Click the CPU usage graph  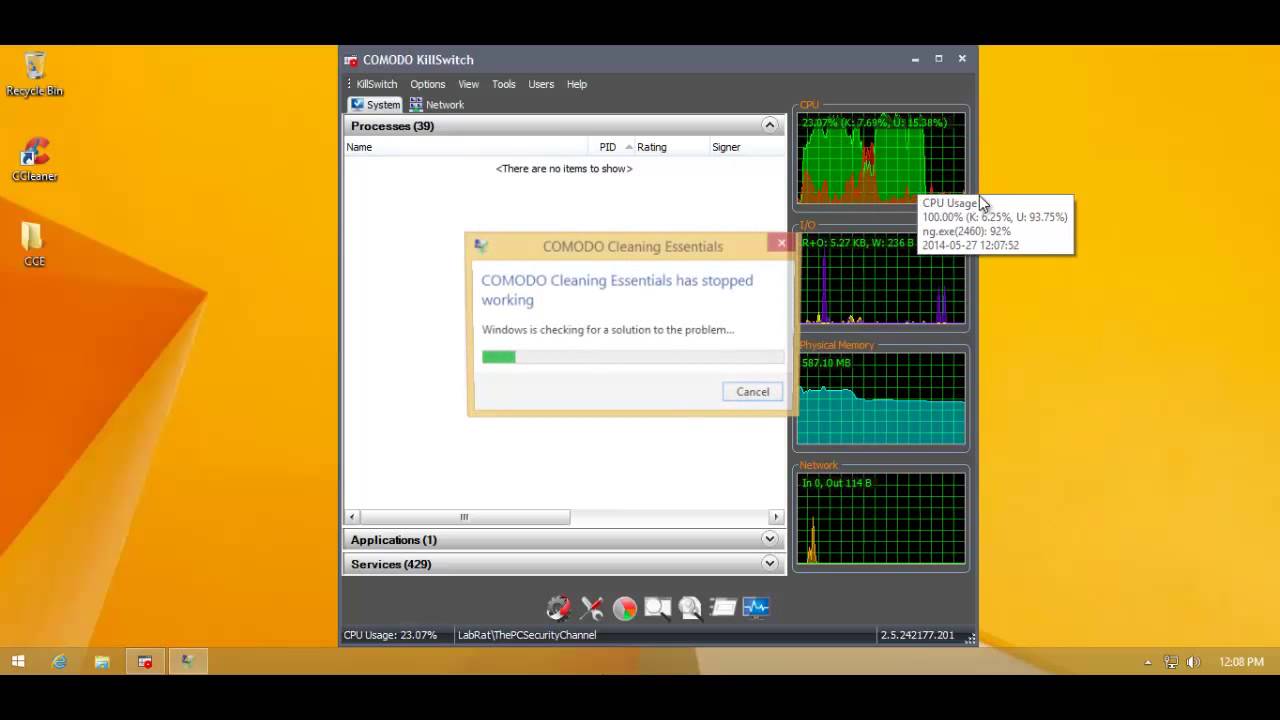point(881,158)
